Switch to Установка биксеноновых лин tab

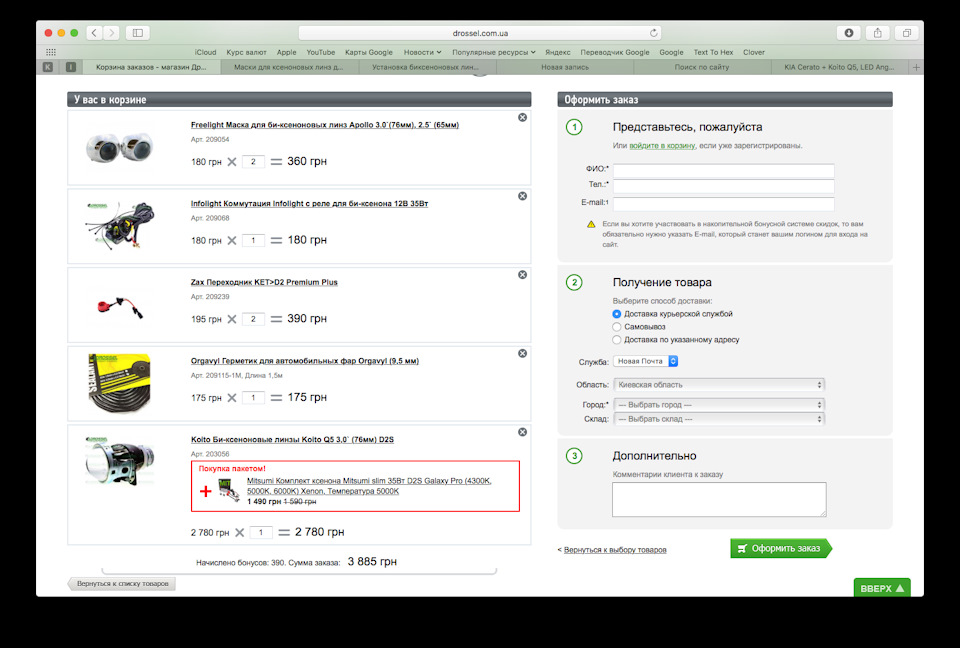[x=427, y=67]
